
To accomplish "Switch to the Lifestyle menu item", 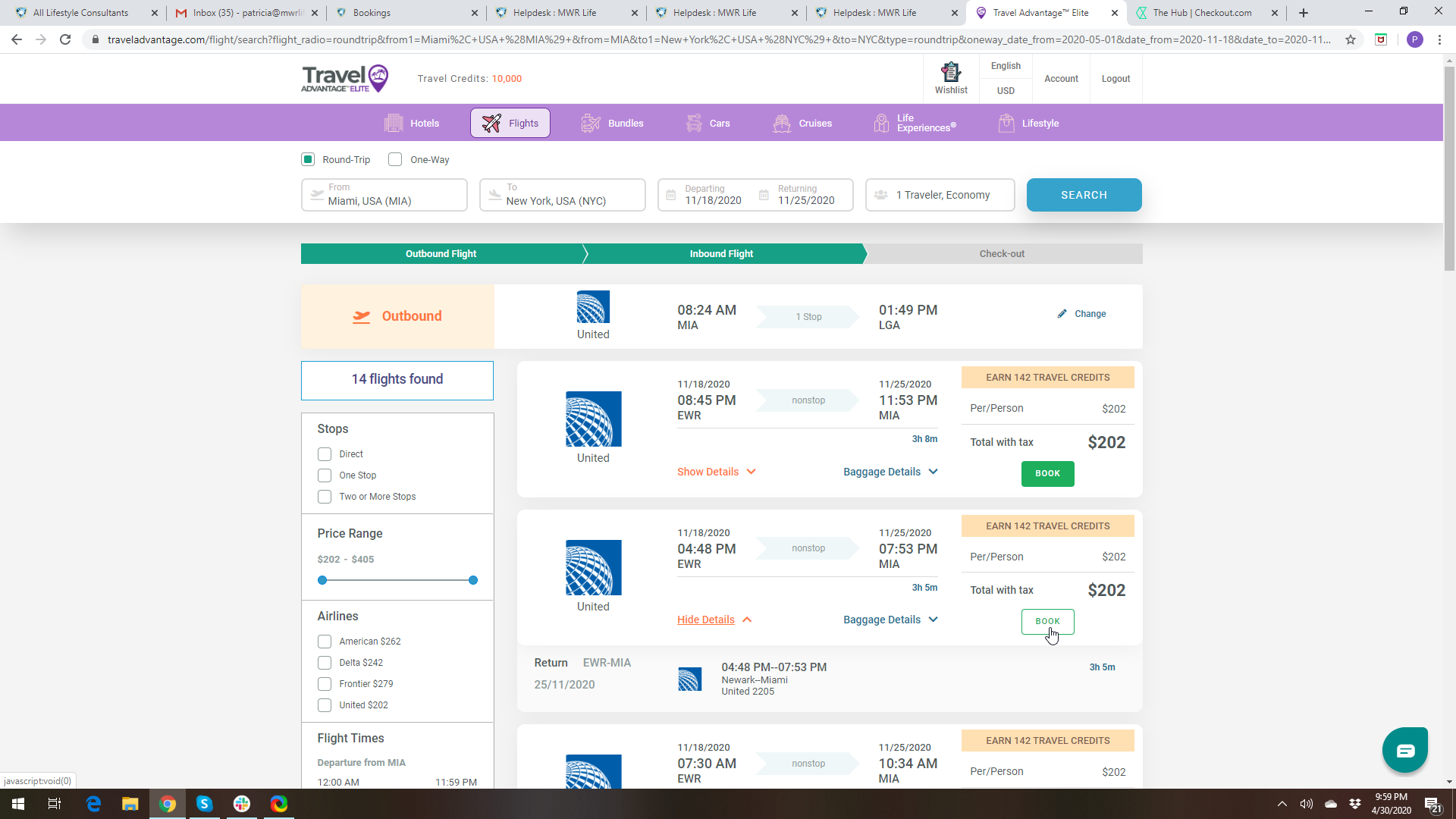I will 1029,123.
